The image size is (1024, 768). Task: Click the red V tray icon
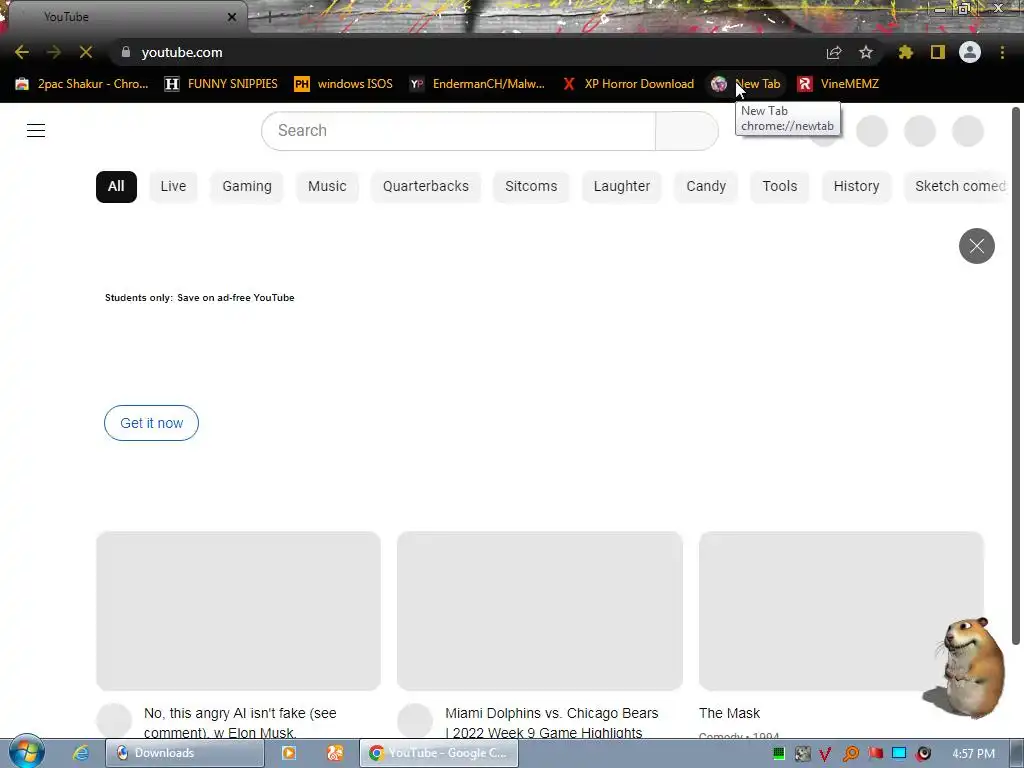click(825, 754)
